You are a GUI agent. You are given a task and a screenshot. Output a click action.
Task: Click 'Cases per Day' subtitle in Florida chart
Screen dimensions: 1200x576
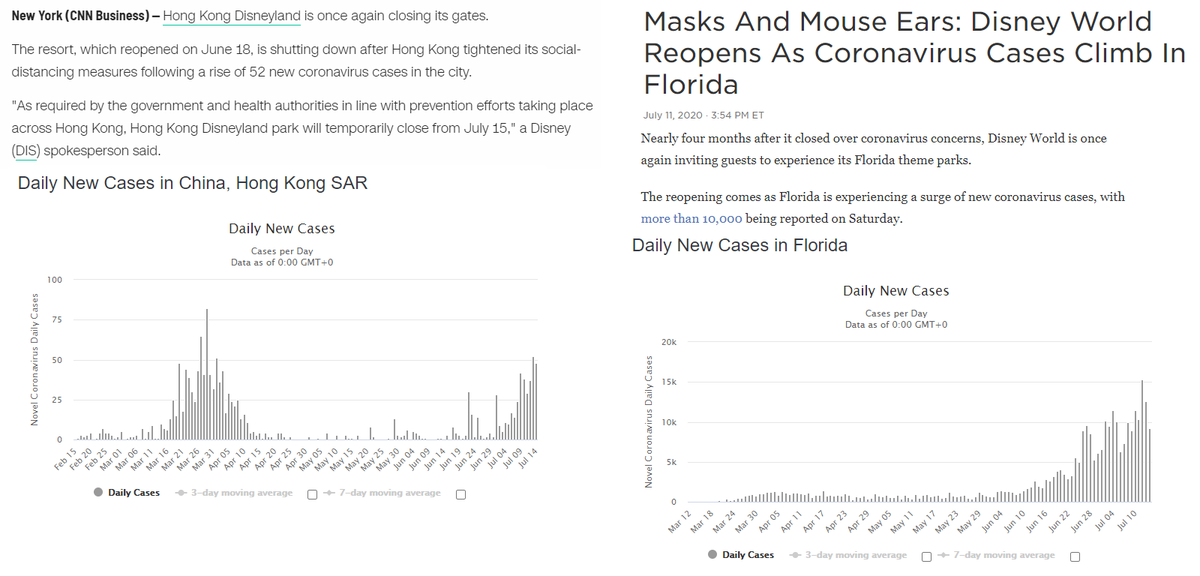896,314
